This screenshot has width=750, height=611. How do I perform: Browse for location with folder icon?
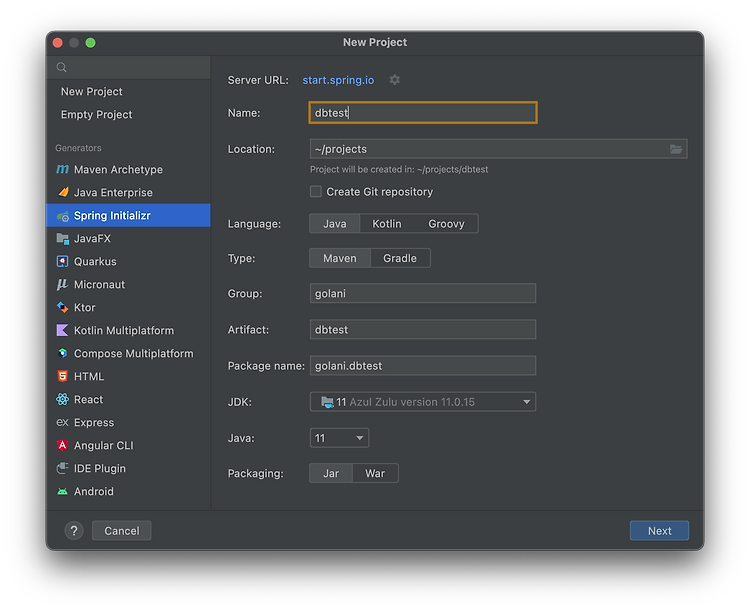pos(675,149)
